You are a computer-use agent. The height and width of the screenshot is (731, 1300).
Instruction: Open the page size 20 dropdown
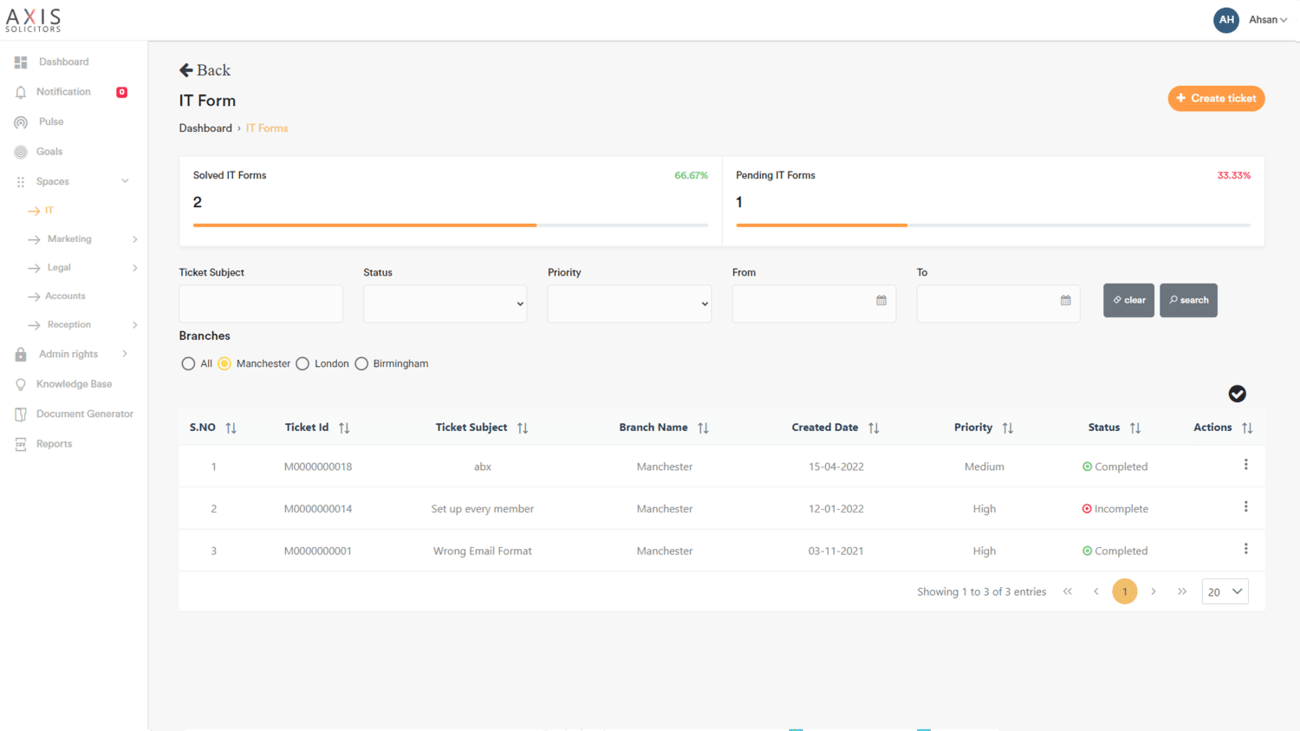tap(1225, 592)
